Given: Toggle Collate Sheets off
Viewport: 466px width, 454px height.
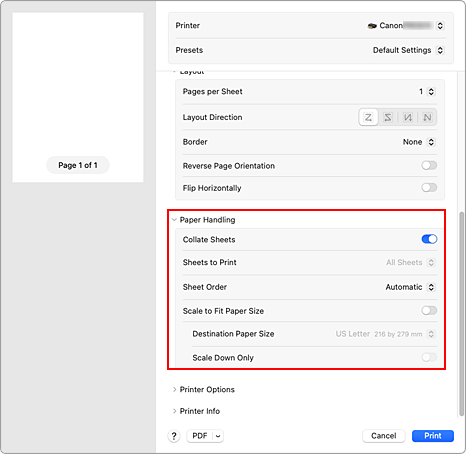Looking at the screenshot, I should [429, 239].
